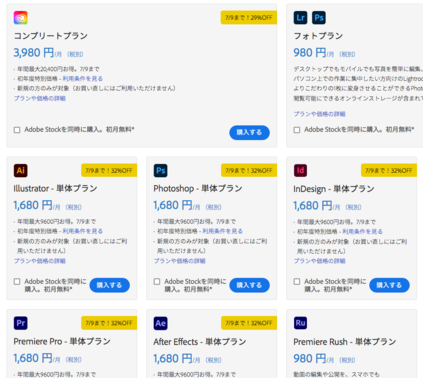This screenshot has height=378, width=423.
Task: Click 購入する on the InDesign card
Action: point(389,285)
